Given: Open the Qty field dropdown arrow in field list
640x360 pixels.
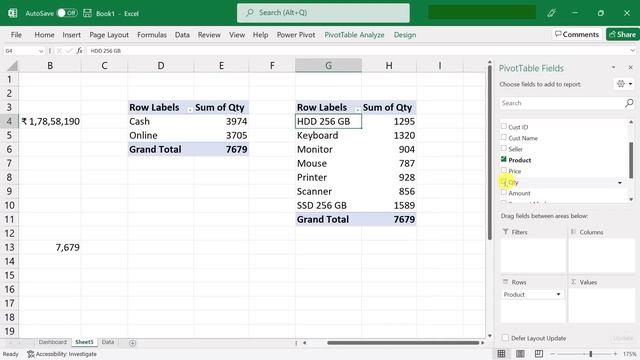Looking at the screenshot, I should click(620, 182).
